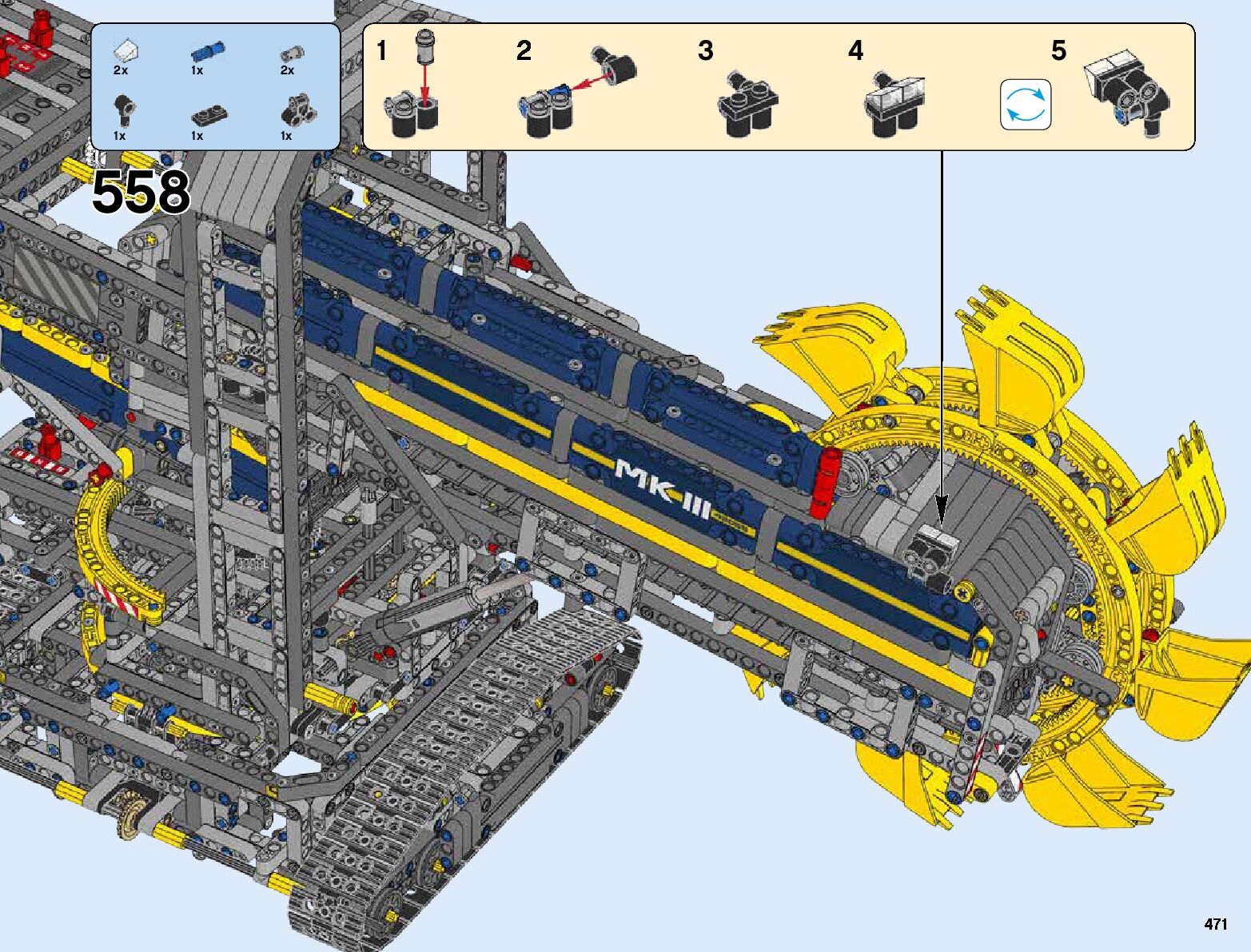Click the red cylinder piece on boom
This screenshot has width=1251, height=952.
coord(823,482)
